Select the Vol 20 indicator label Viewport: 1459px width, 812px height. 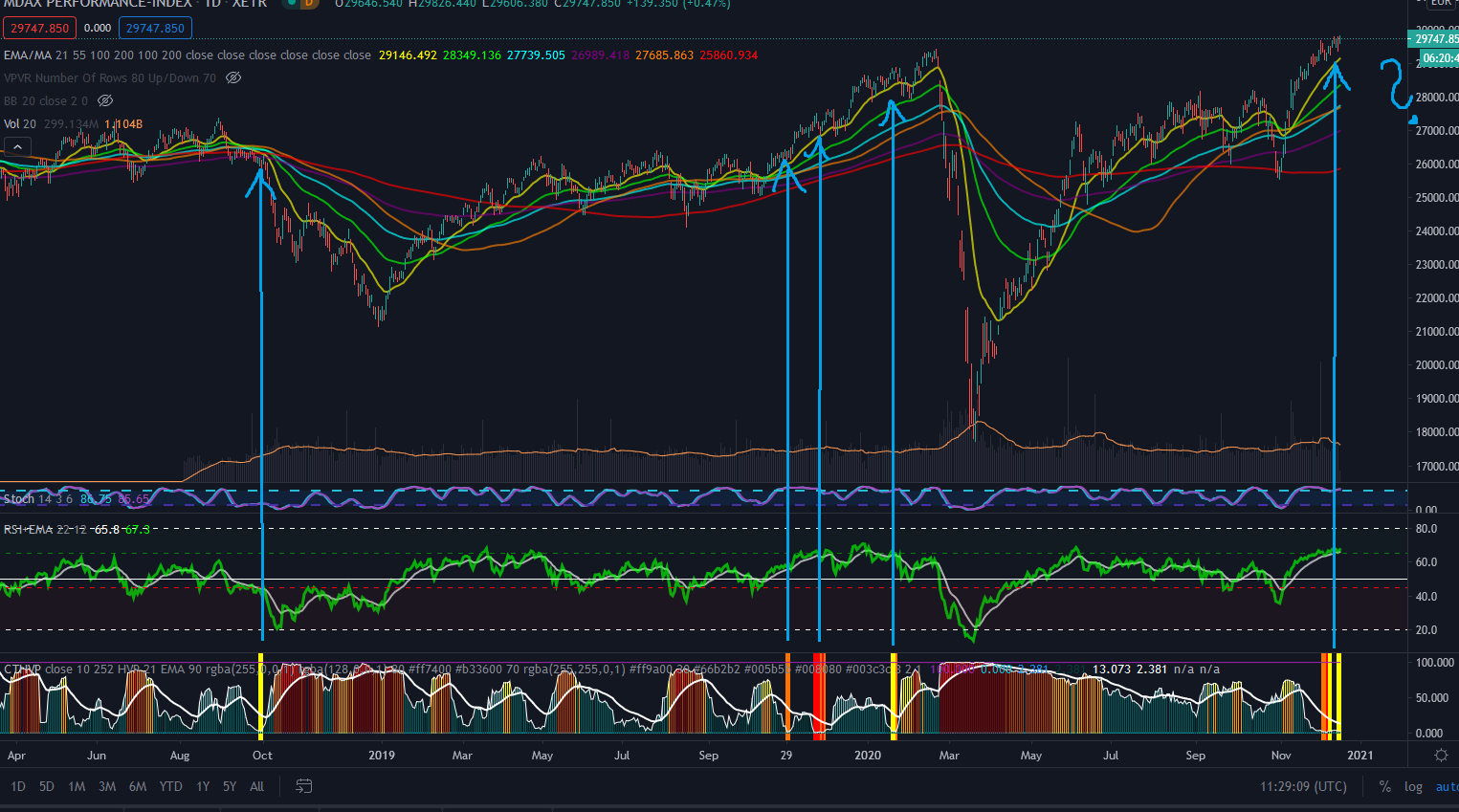click(x=20, y=124)
